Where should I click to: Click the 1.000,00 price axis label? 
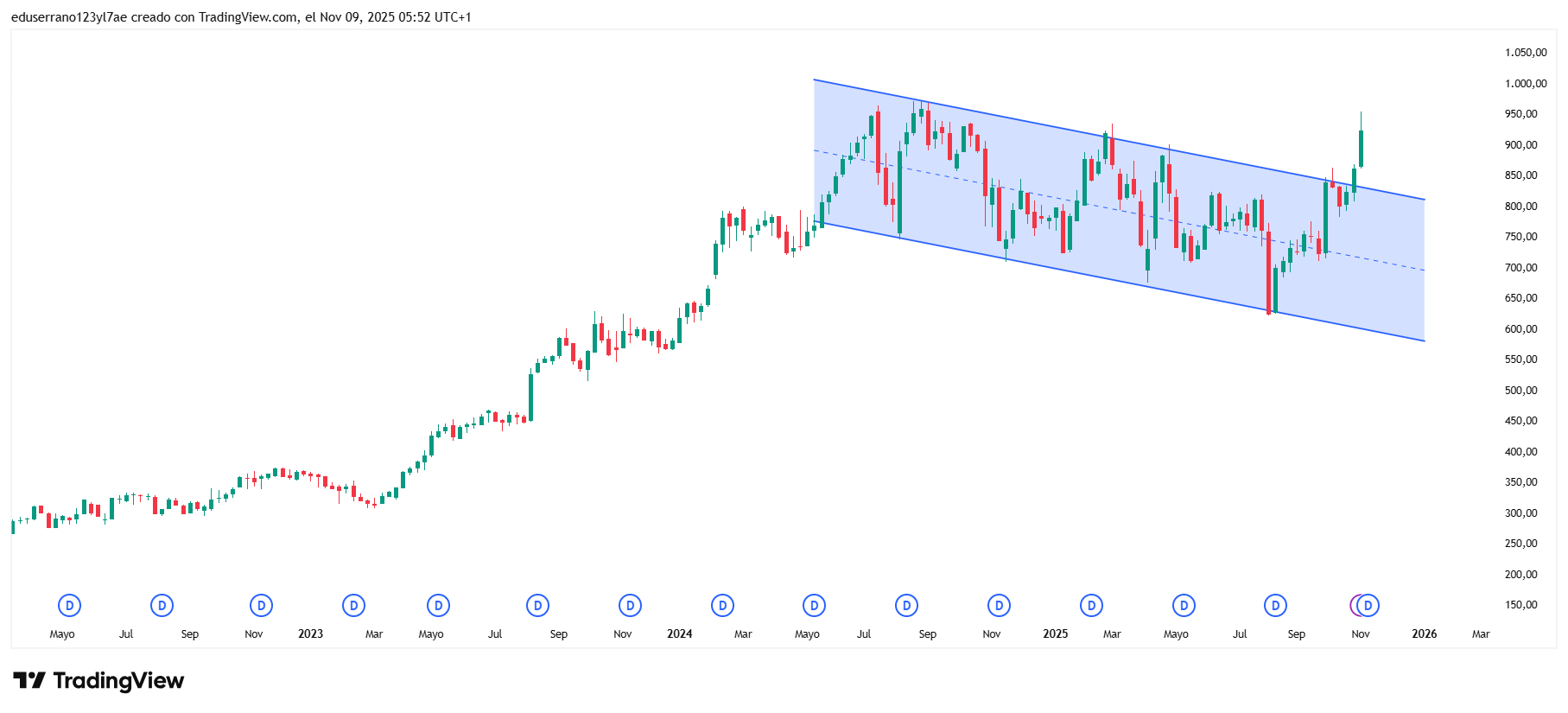1526,84
